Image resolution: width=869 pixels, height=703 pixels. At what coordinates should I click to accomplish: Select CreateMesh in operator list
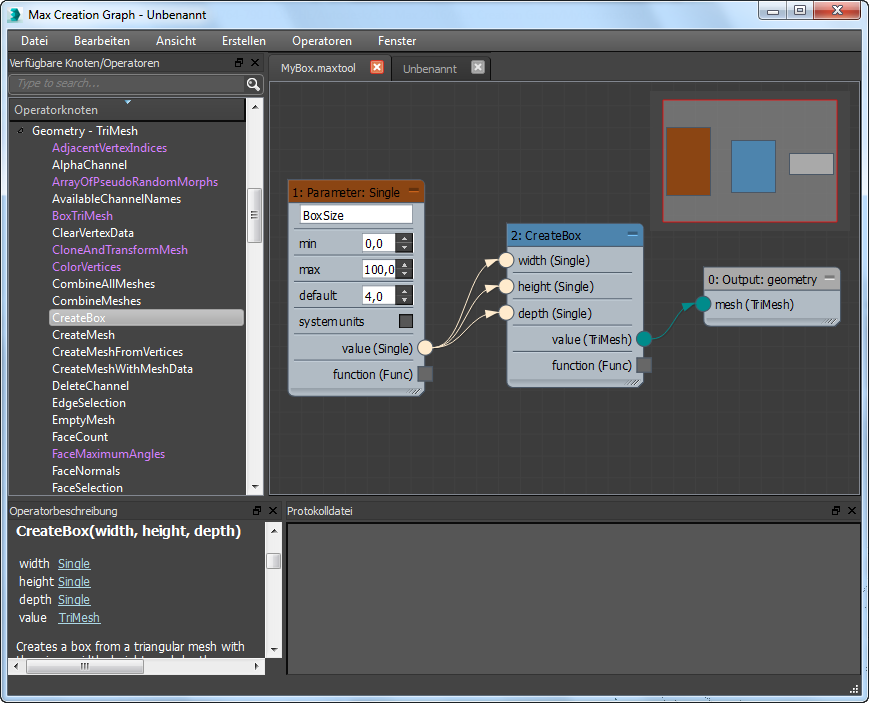pos(83,335)
